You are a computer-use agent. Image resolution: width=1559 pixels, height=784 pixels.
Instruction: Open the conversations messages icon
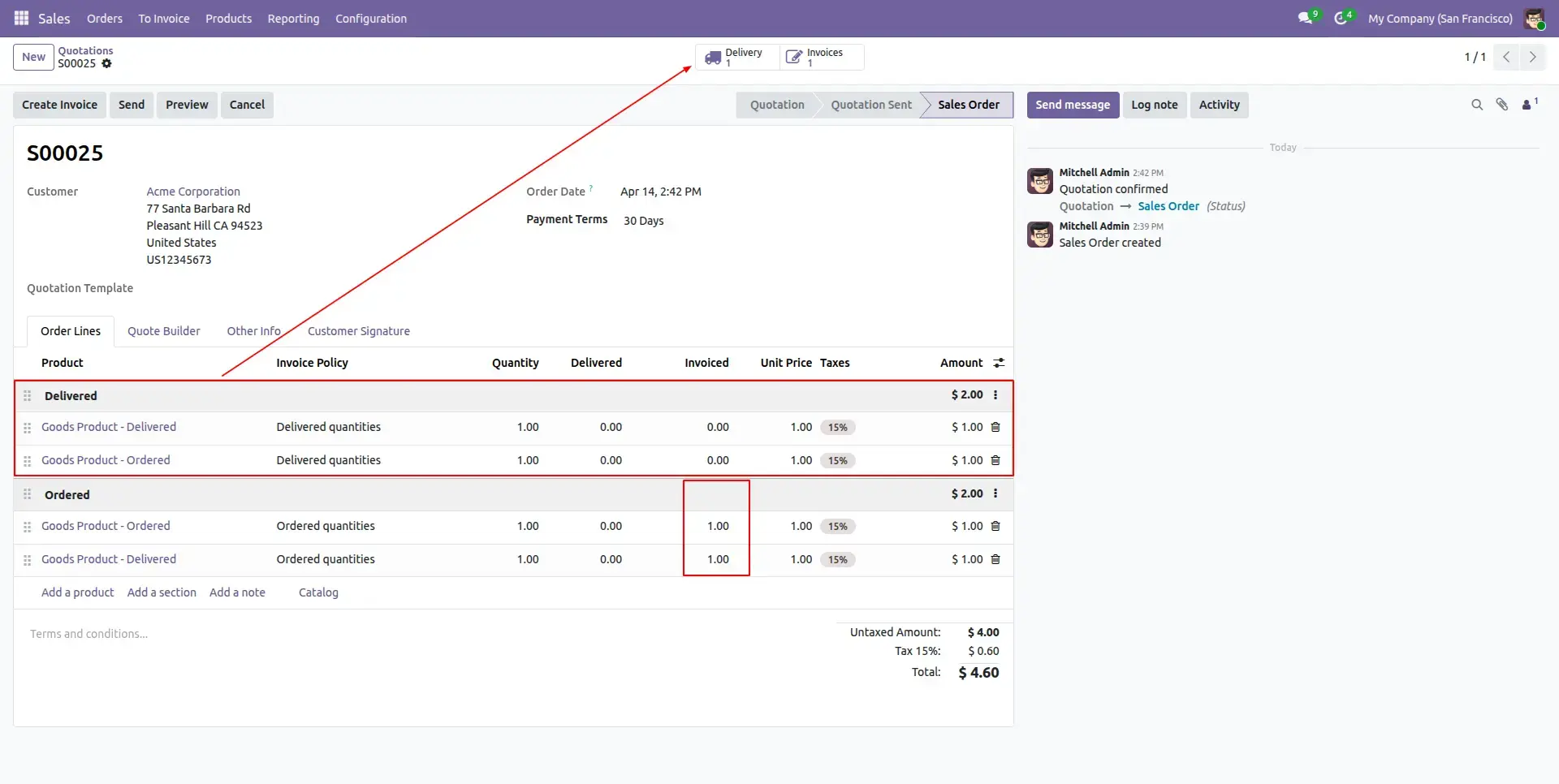coord(1305,18)
